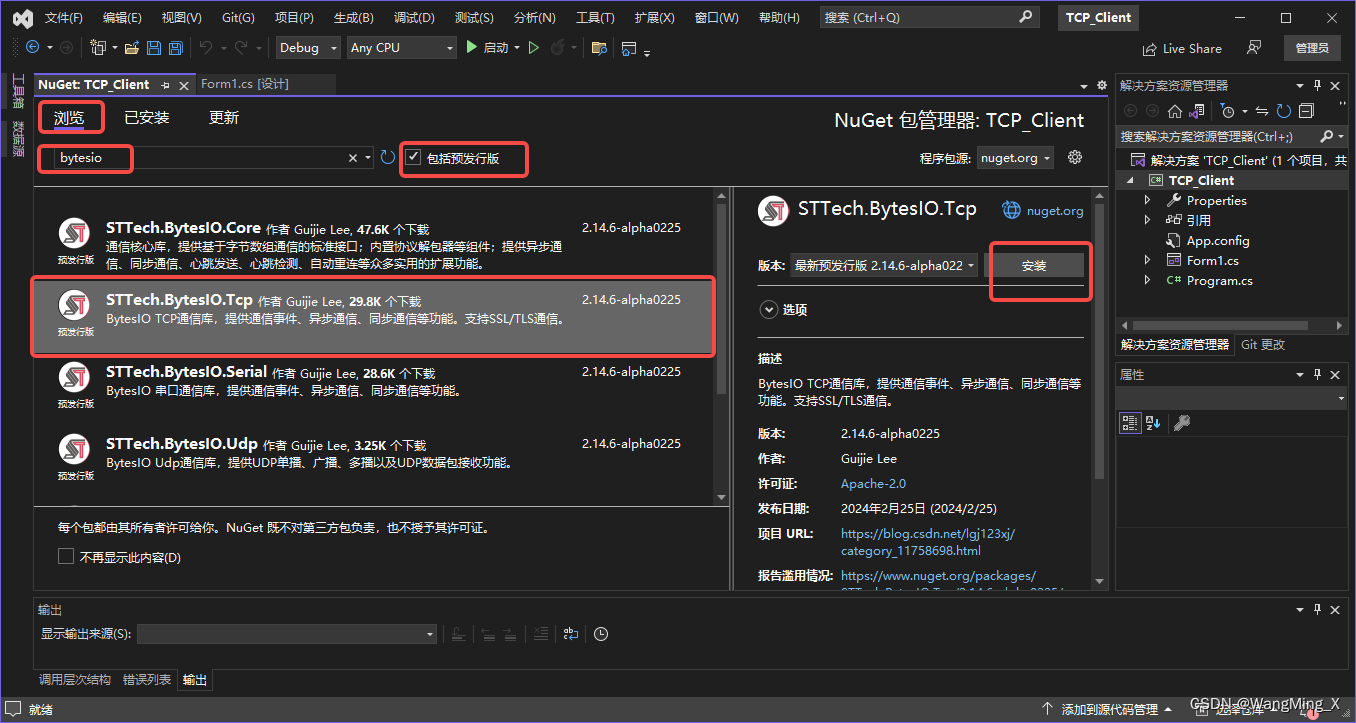Click the find in files icon
The width and height of the screenshot is (1356, 723).
599,47
